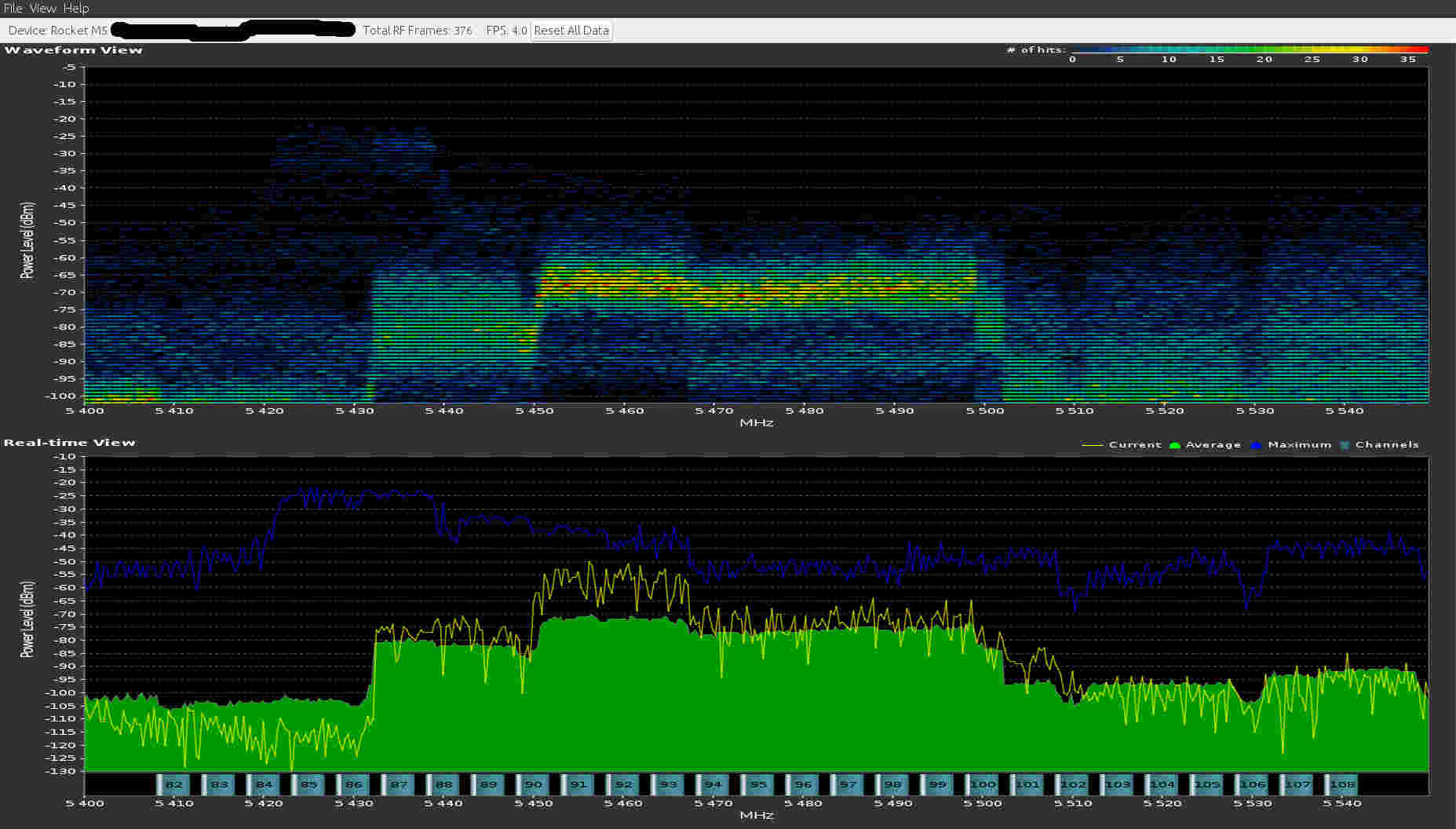The image size is (1456, 829).
Task: Click the Total RF Frames counter
Action: click(417, 31)
